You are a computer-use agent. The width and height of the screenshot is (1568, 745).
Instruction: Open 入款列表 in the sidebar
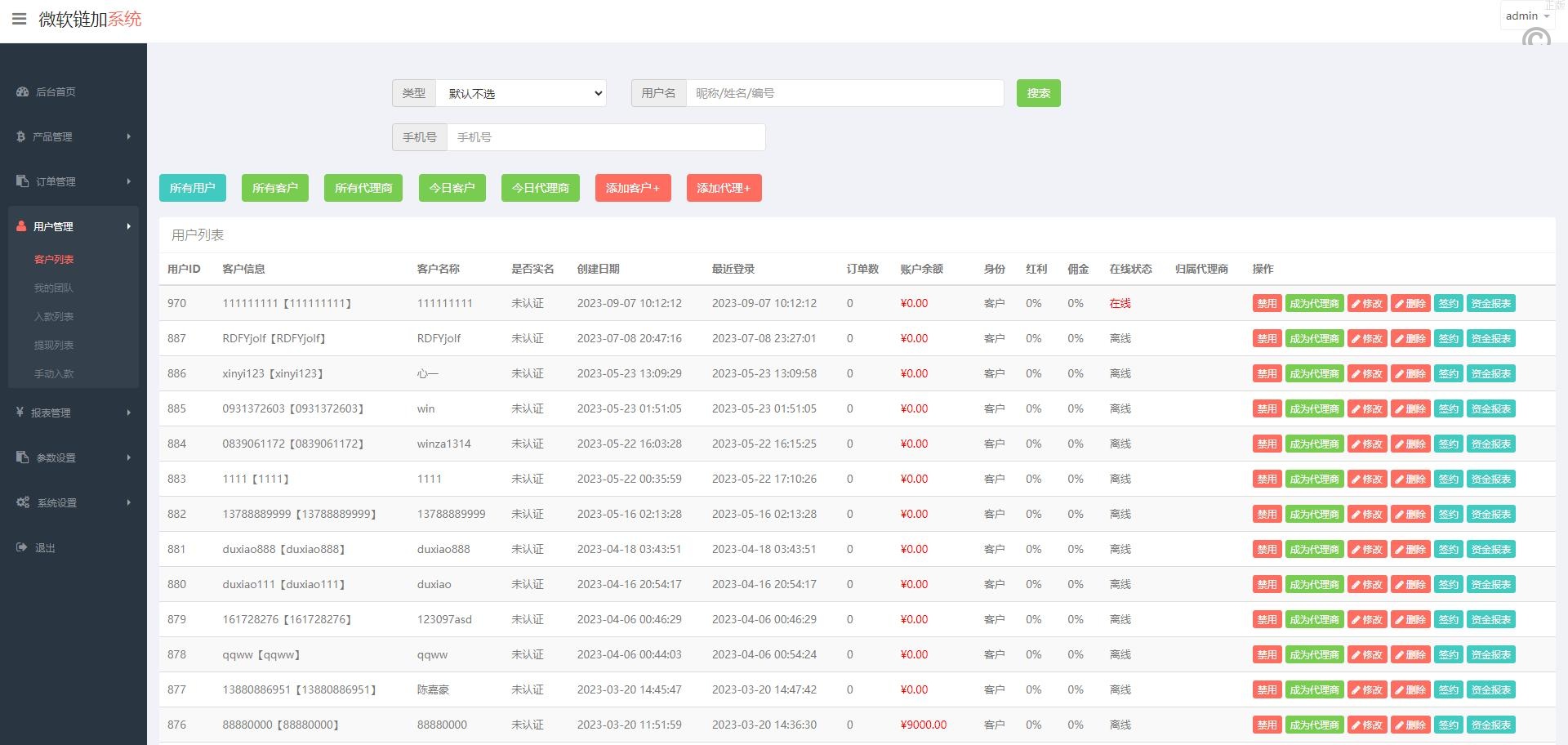click(x=54, y=316)
